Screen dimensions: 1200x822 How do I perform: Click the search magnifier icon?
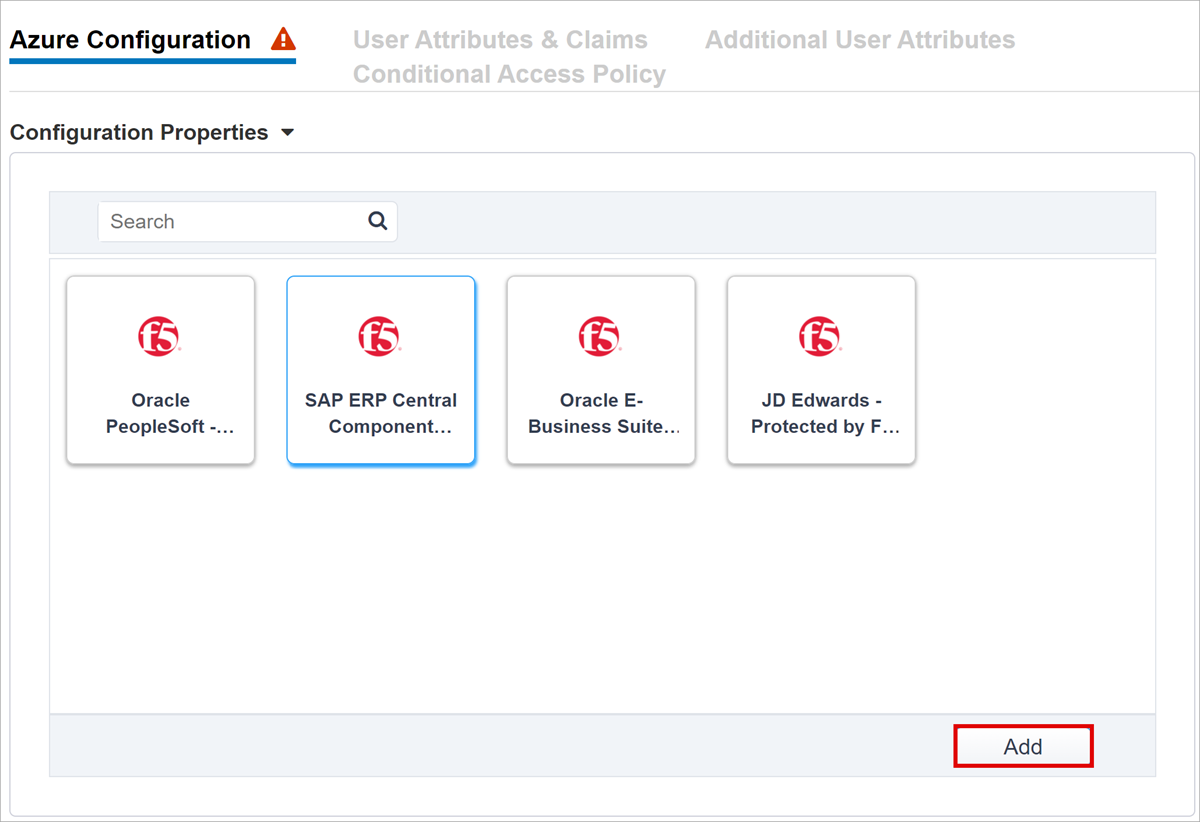pyautogui.click(x=377, y=221)
